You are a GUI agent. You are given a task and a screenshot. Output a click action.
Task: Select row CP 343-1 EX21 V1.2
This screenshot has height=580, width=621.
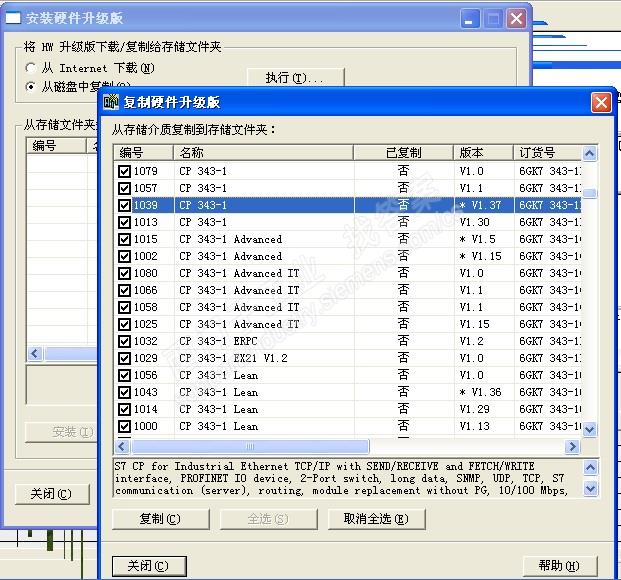(348, 358)
